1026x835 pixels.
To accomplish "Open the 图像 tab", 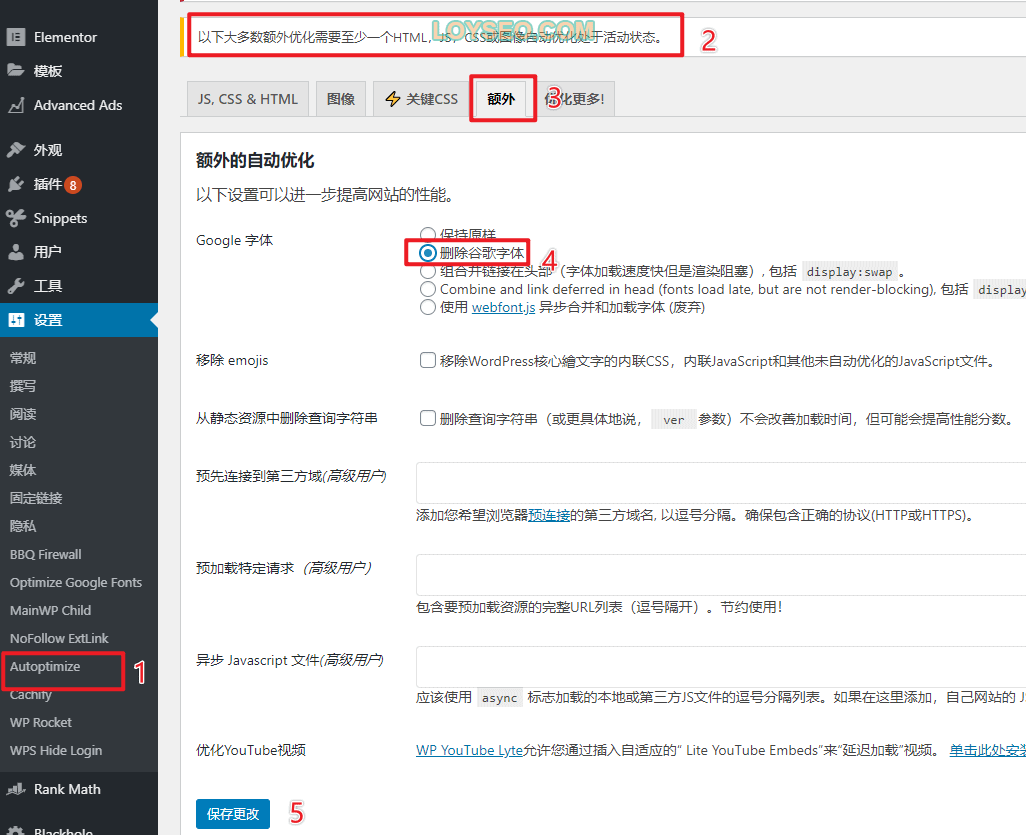I will 341,99.
